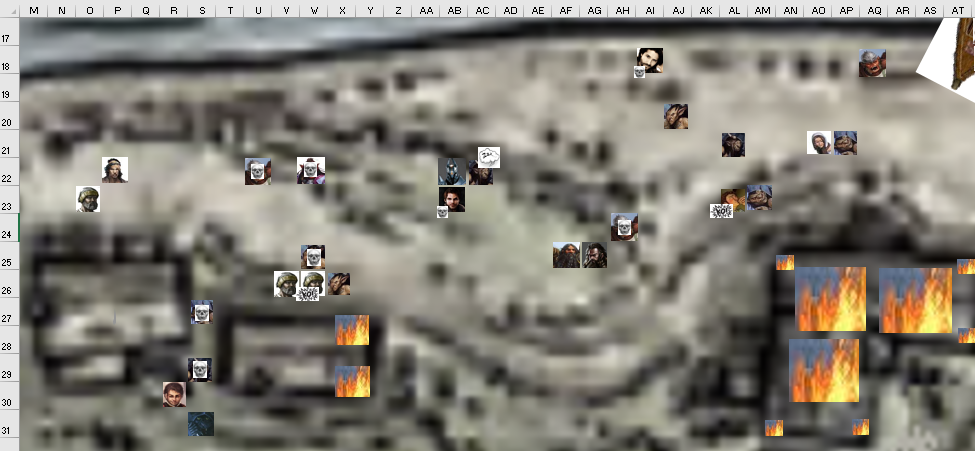The image size is (975, 451).
Task: Click the small skull beside the AB23 portrait
Action: click(442, 212)
